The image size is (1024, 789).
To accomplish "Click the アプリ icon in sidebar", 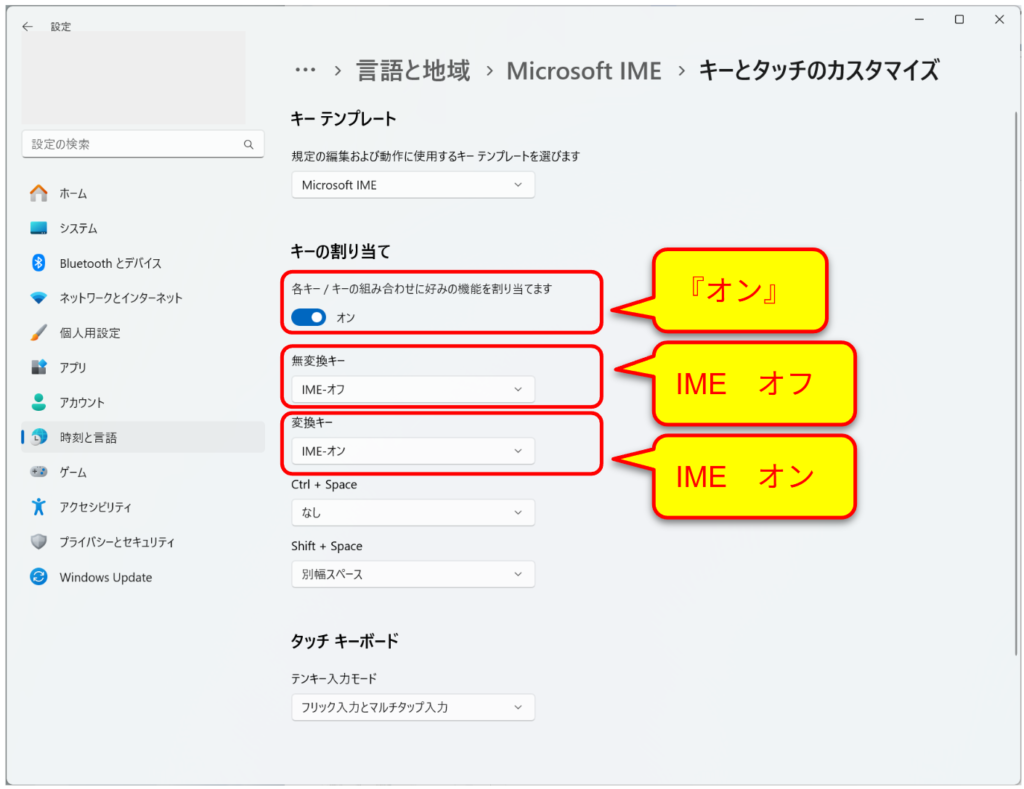I will click(x=39, y=367).
